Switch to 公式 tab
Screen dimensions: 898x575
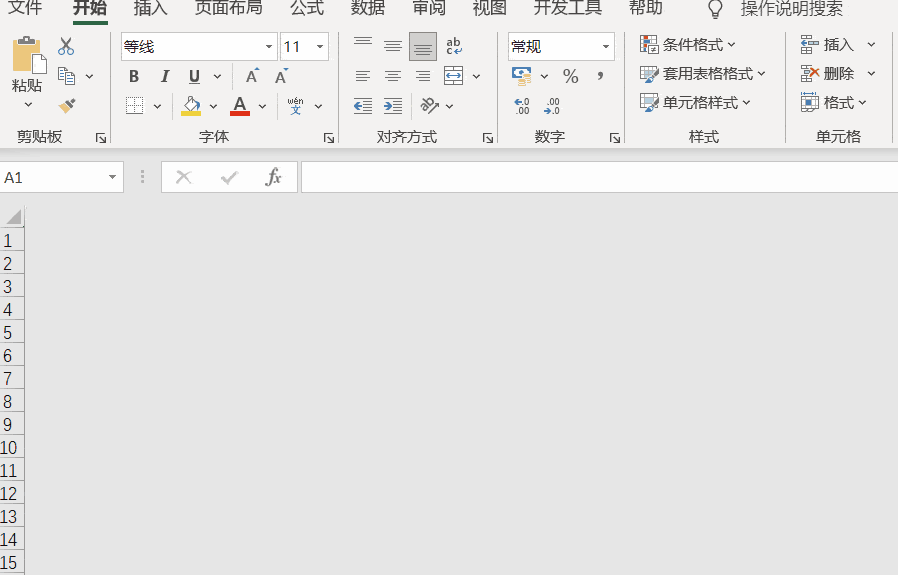pyautogui.click(x=307, y=8)
